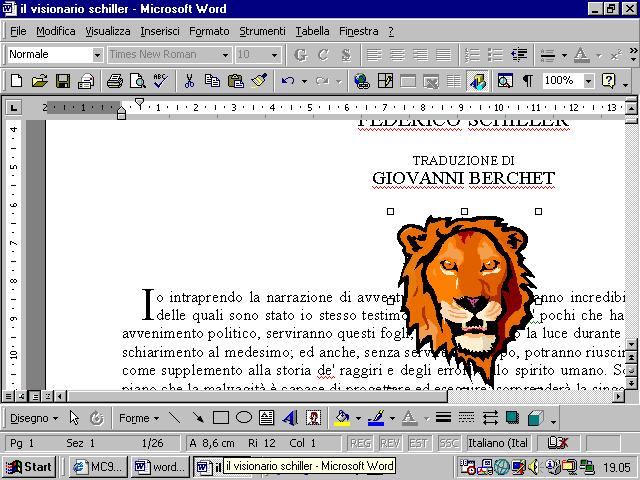Copy the selection with the copy icon
Screen dimensions: 640x480
(212, 81)
